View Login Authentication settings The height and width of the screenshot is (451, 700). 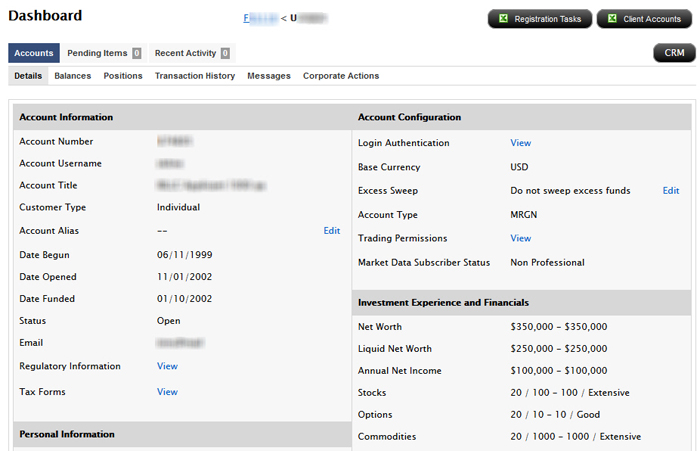tap(521, 143)
